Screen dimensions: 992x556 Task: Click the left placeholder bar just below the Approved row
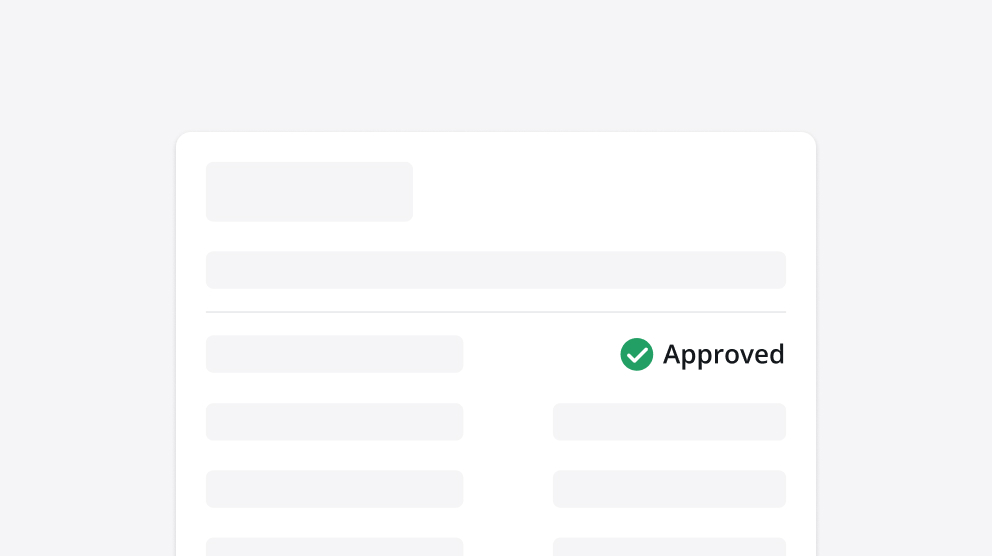334,422
